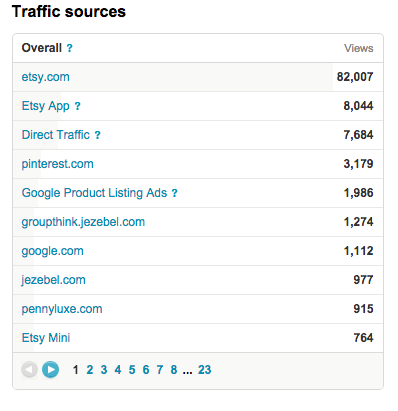
Task: Select the groupthink.jezebel.com link
Action: (83, 222)
